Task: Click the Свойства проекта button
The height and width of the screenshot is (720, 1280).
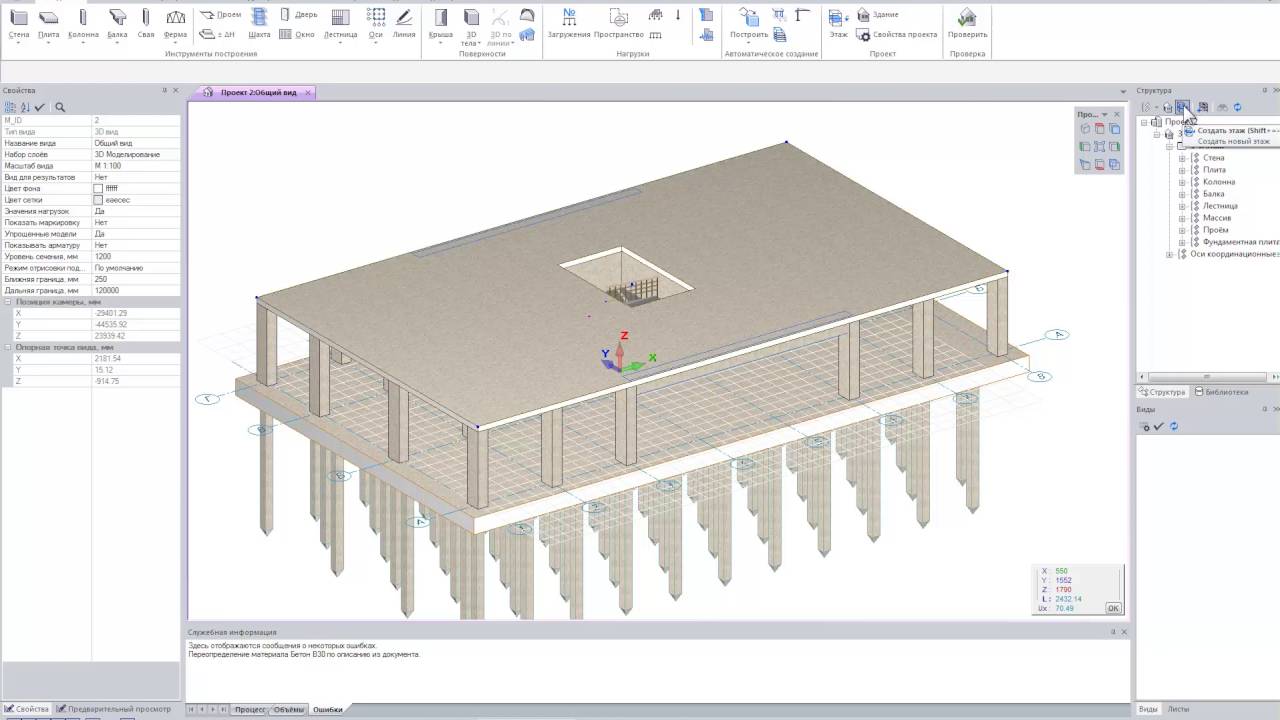Action: [x=897, y=34]
